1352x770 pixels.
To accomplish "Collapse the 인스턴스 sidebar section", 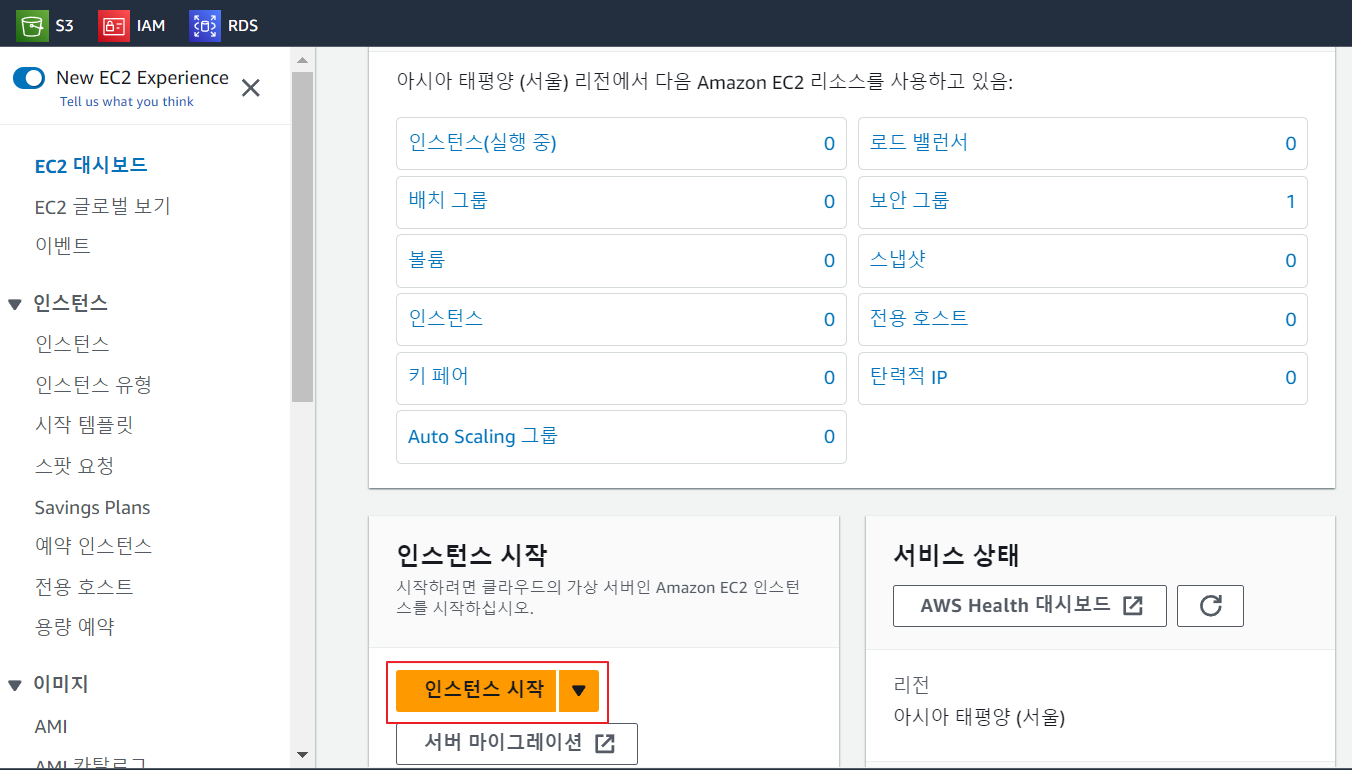I will 14,304.
